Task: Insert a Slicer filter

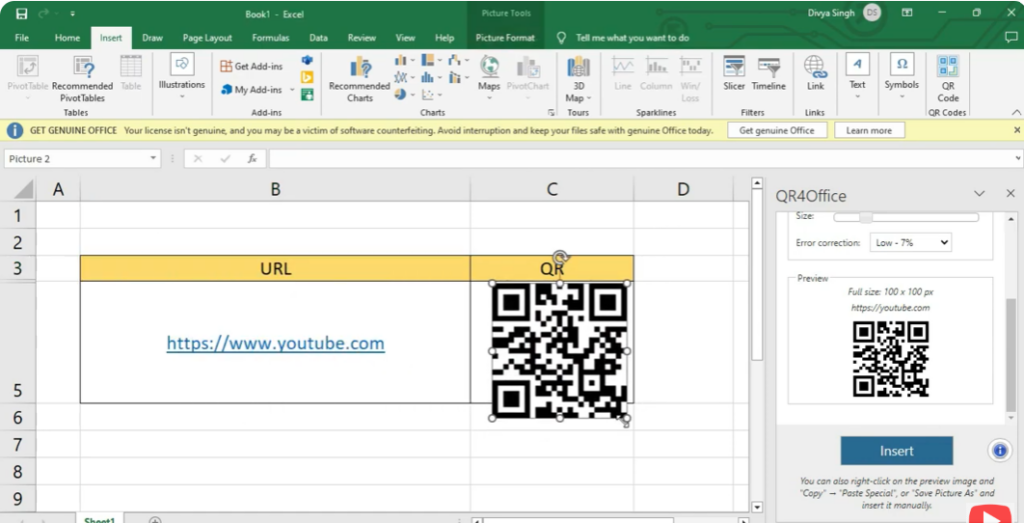Action: pos(734,73)
